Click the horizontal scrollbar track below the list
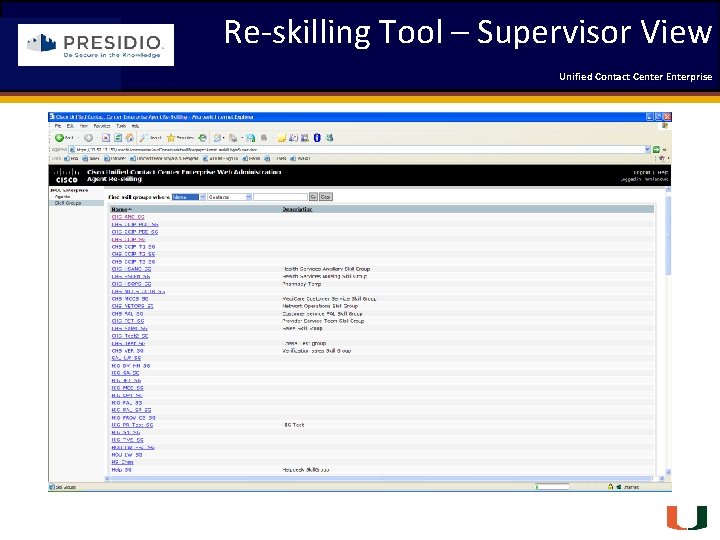The image size is (720, 540). [384, 478]
